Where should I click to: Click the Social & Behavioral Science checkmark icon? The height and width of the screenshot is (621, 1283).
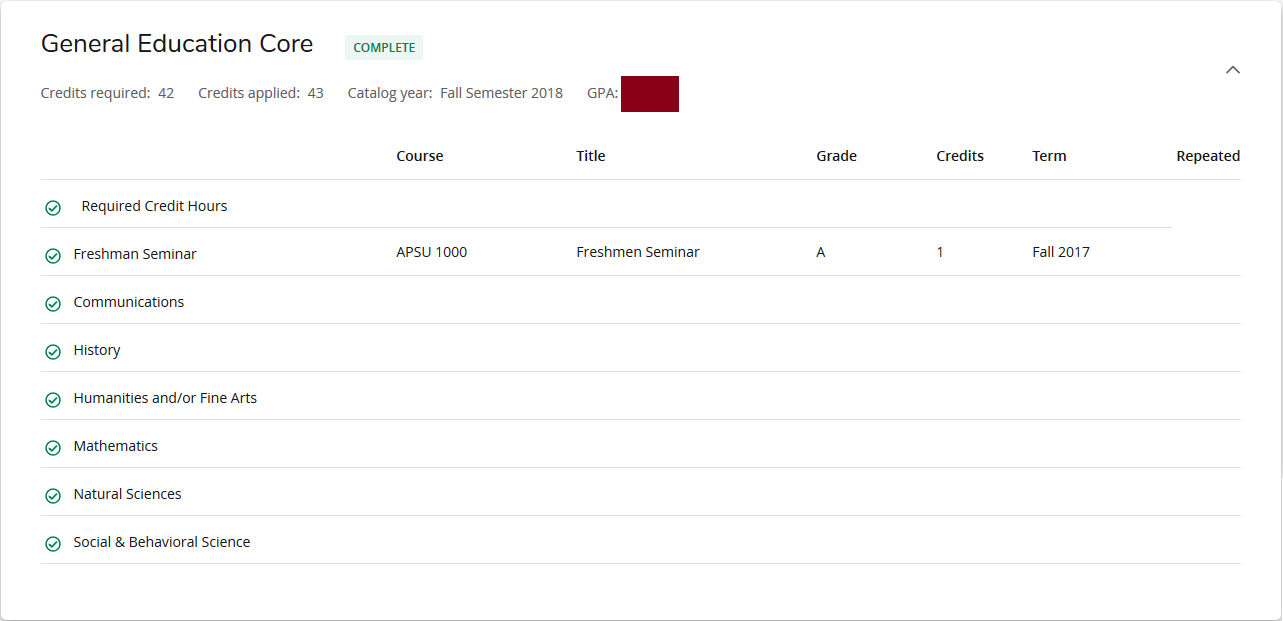[53, 544]
